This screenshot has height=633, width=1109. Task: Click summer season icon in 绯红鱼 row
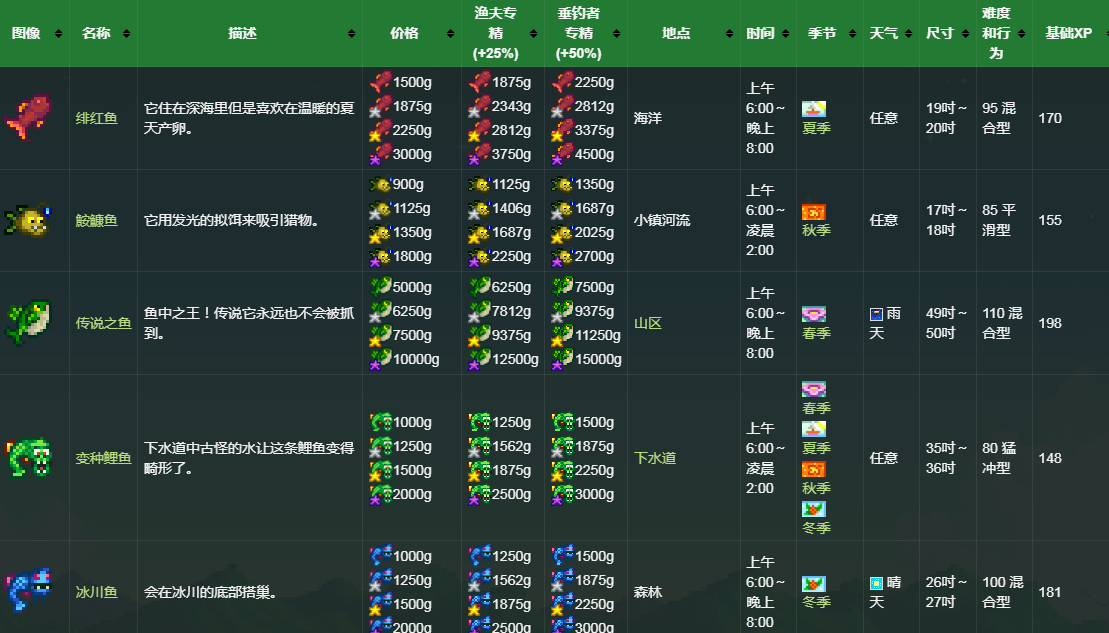coord(813,109)
